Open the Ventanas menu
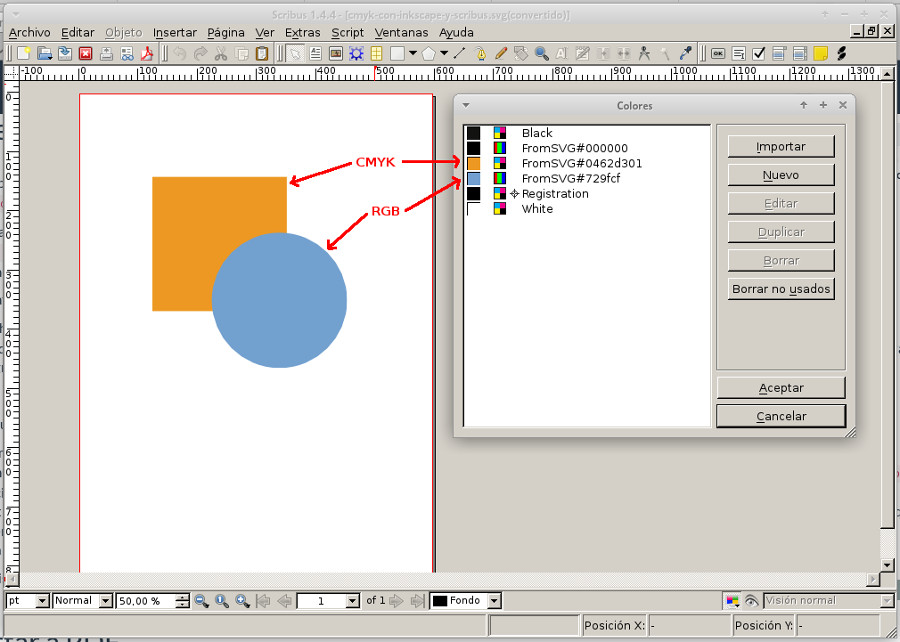The image size is (900, 642). (401, 33)
